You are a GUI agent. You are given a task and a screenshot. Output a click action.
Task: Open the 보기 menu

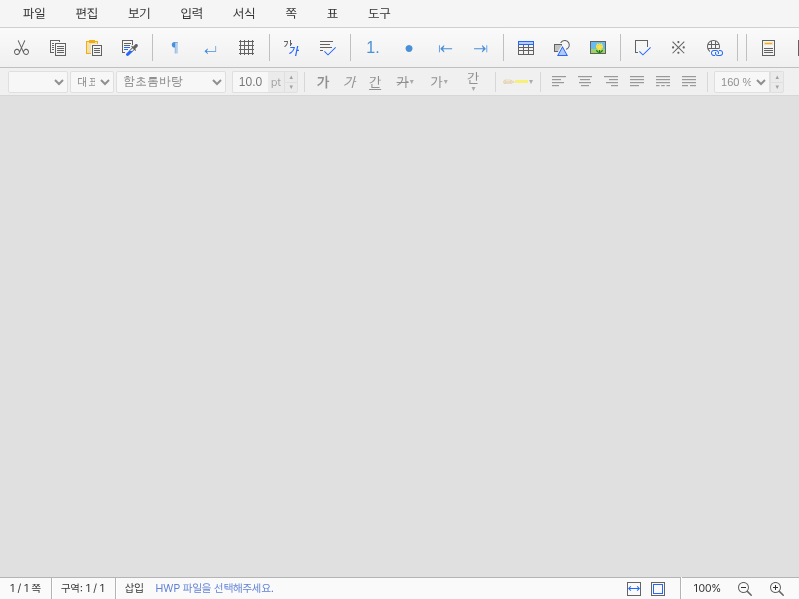pos(139,13)
